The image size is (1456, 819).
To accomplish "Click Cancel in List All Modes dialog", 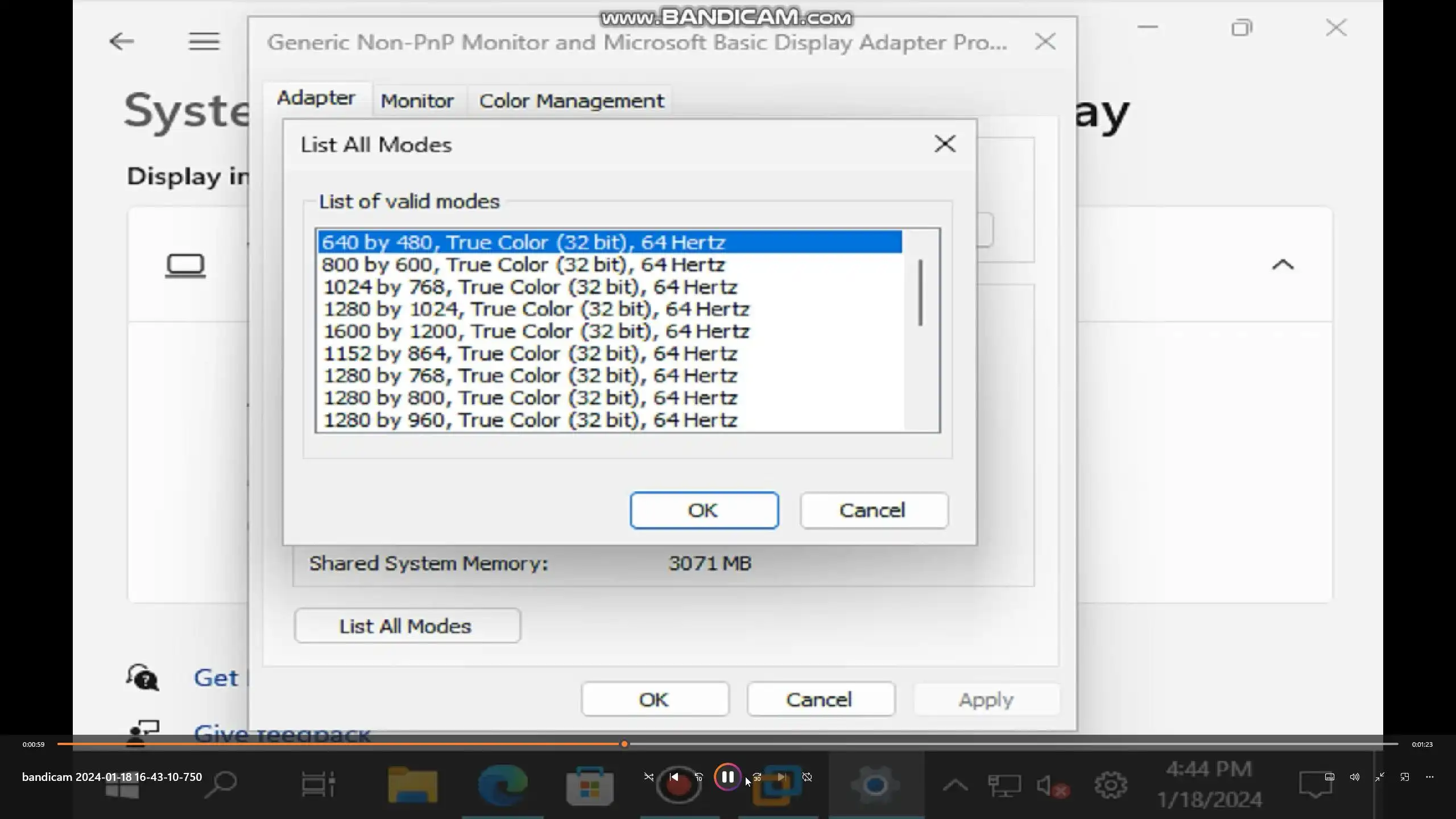I will [x=873, y=510].
